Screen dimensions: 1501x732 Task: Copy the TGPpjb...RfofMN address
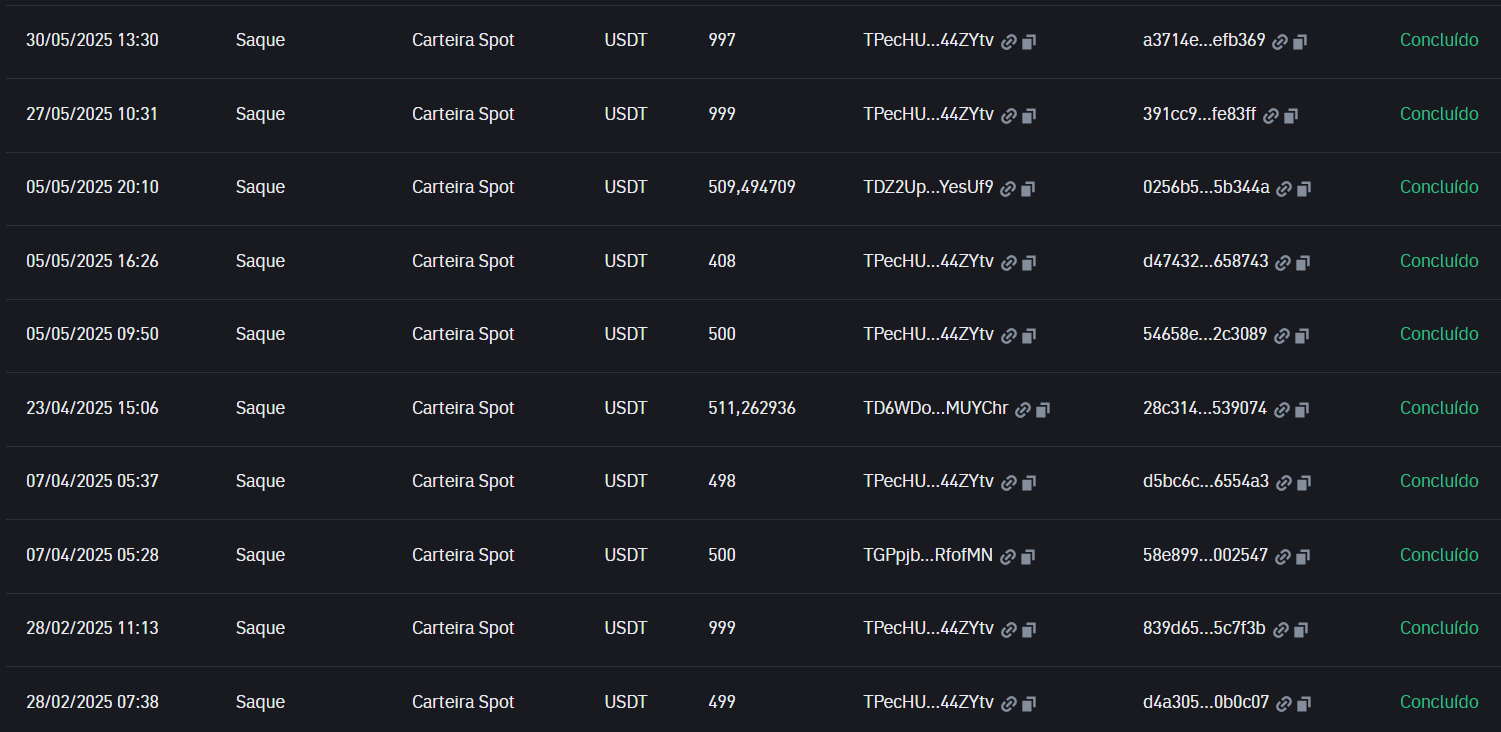pos(1028,557)
